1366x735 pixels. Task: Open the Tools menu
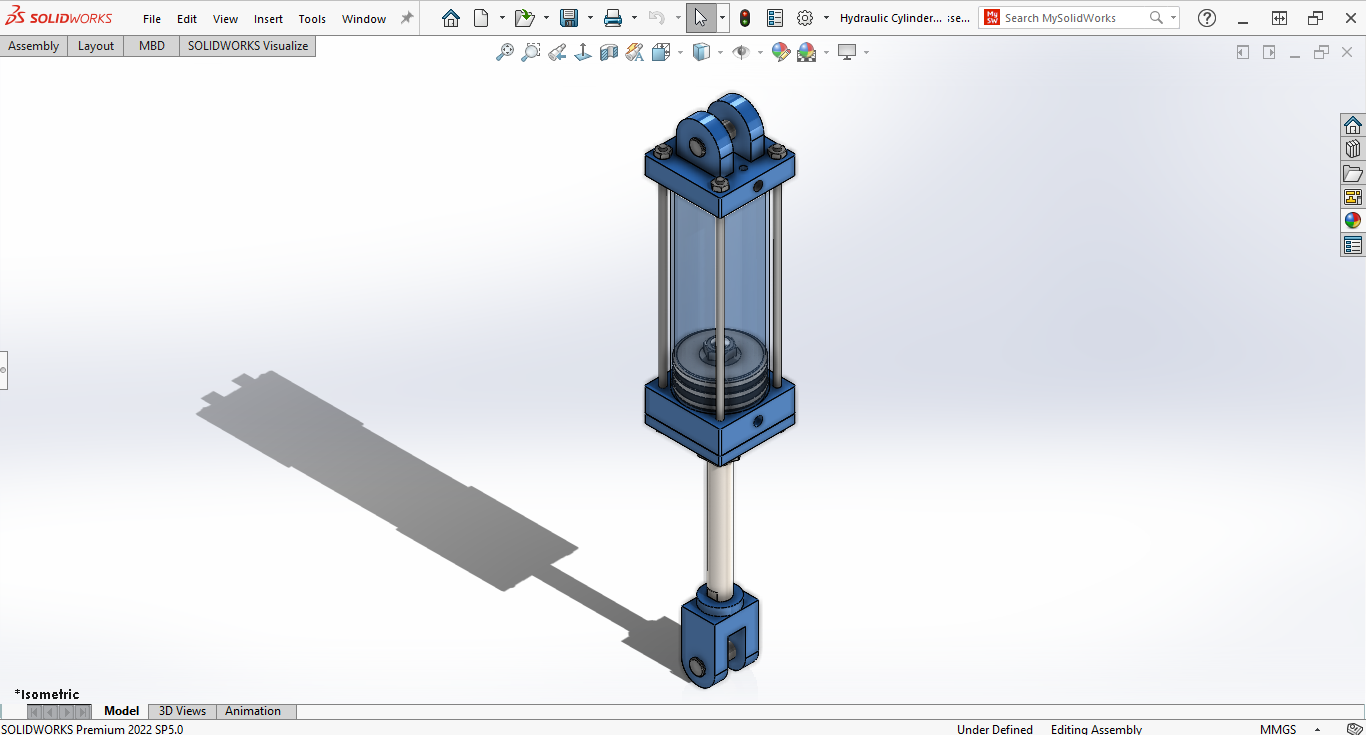(x=312, y=19)
